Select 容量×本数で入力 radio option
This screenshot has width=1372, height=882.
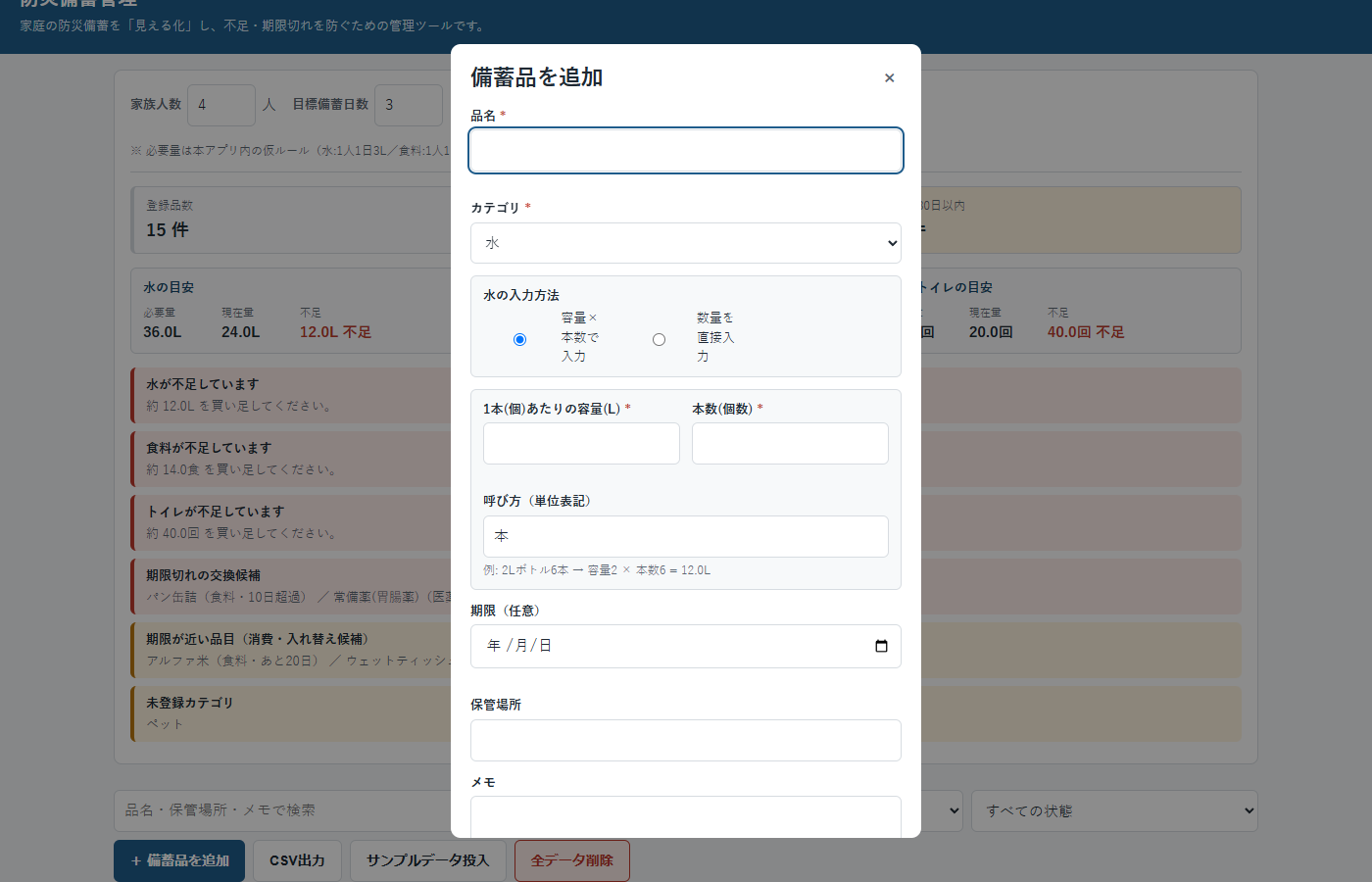coord(519,339)
